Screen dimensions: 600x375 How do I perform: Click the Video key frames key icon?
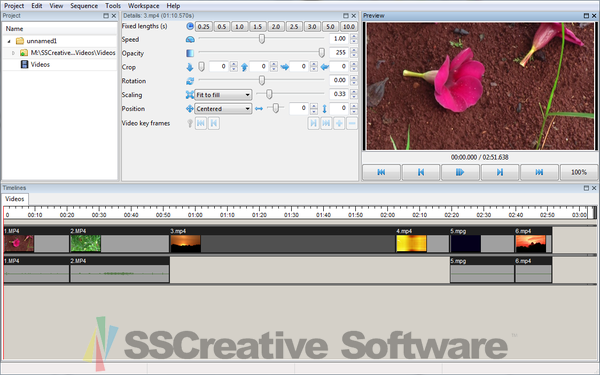coord(190,123)
